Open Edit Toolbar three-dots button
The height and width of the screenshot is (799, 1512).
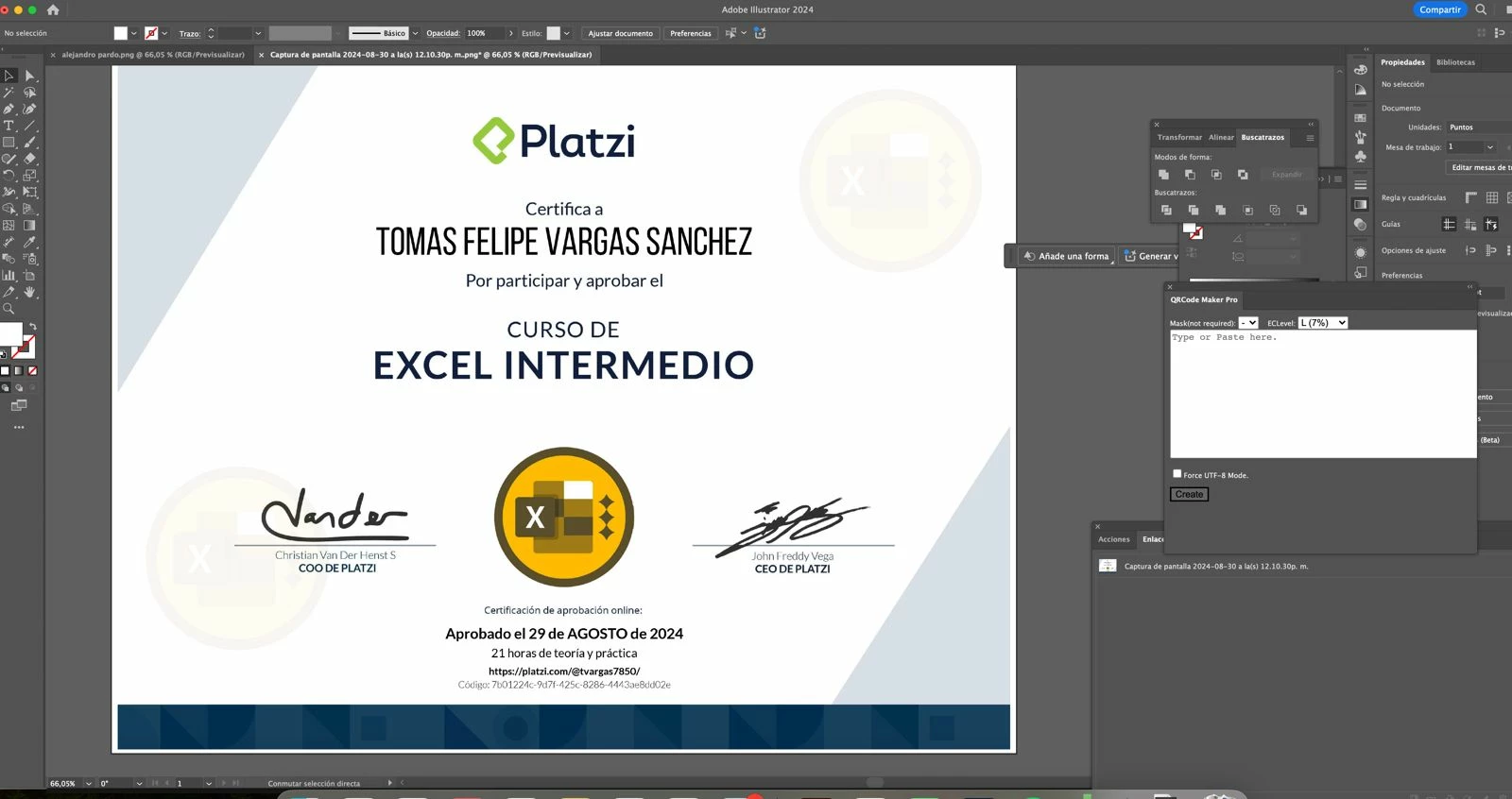(19, 427)
